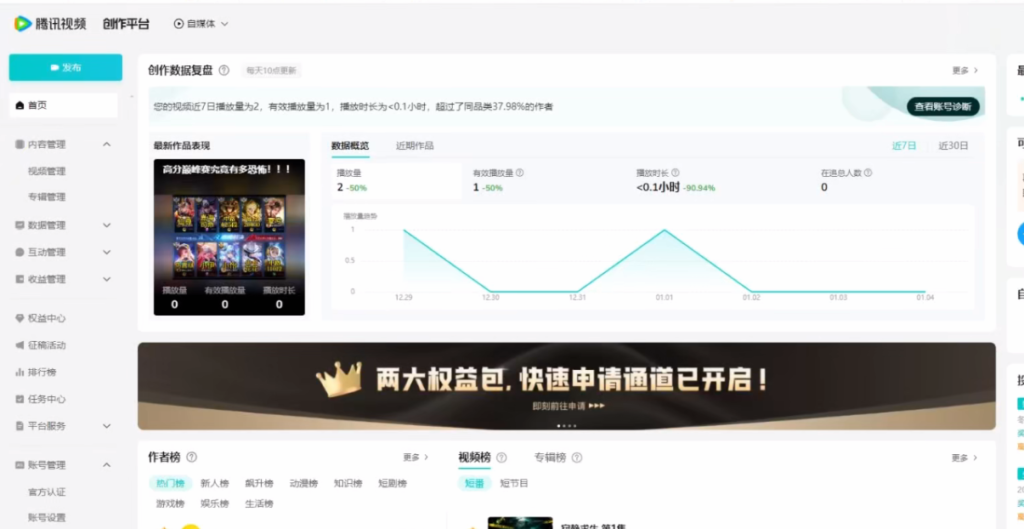The image size is (1024, 529).
Task: Go to 首页 in the sidebar
Action: coord(63,105)
